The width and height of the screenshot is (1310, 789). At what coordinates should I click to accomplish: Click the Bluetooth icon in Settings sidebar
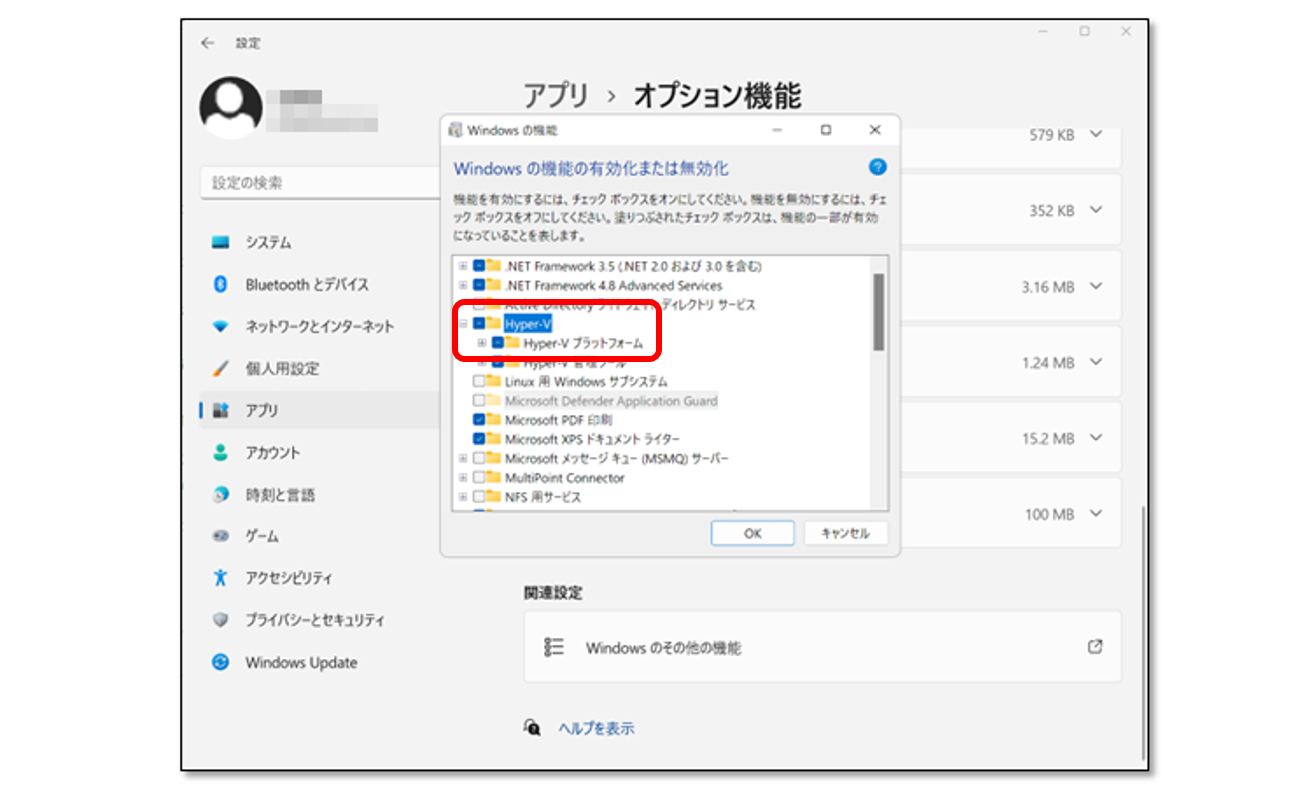click(221, 285)
